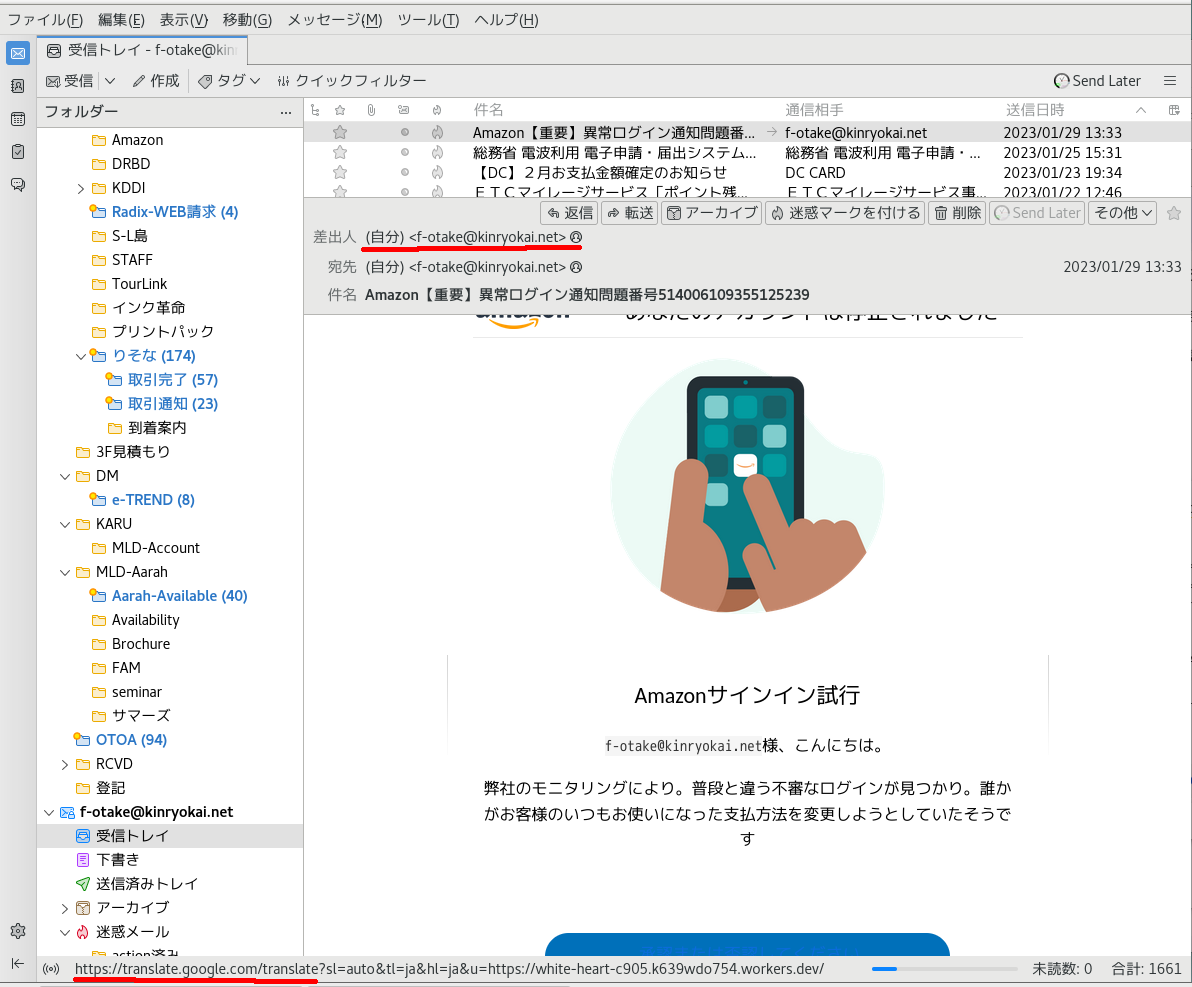Open the Calendar space icon
1192x987 pixels.
tap(18, 119)
